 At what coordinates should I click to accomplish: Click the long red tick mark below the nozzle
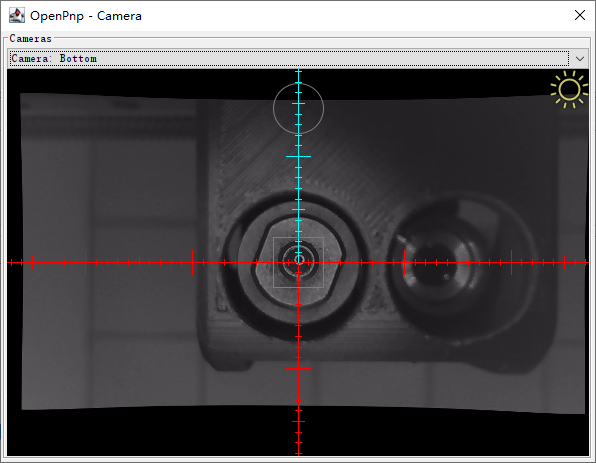tap(298, 368)
